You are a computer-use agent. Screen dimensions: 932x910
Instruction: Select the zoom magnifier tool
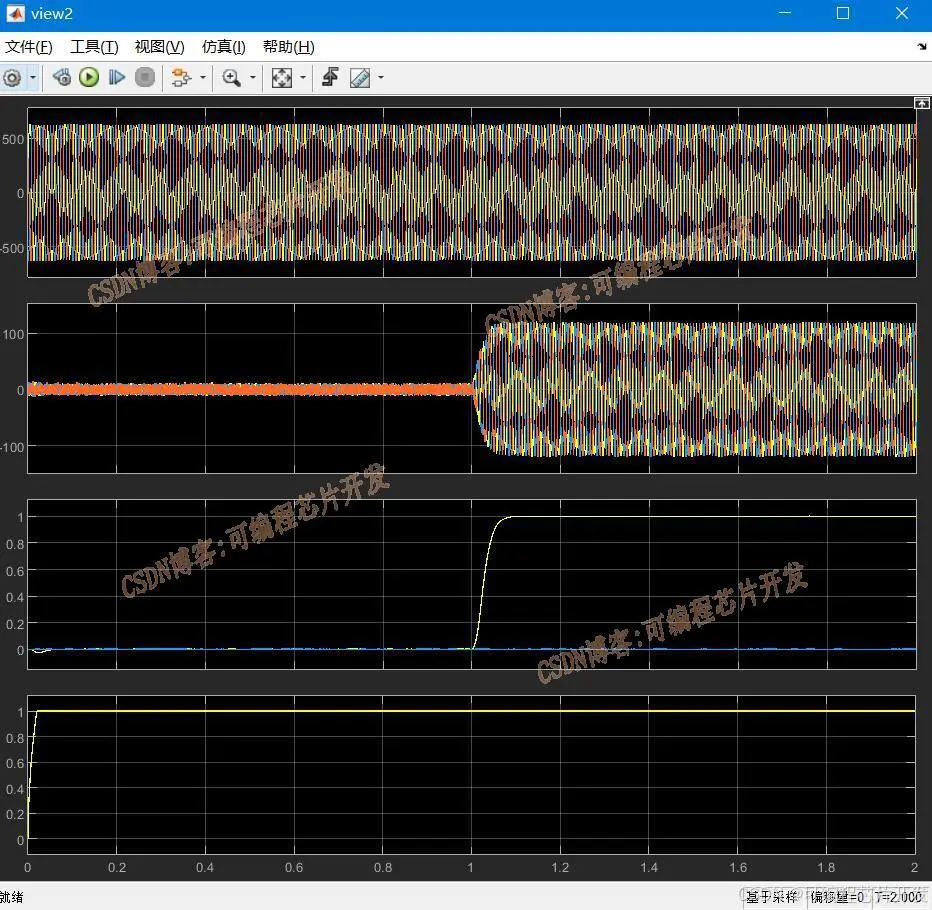pos(231,78)
